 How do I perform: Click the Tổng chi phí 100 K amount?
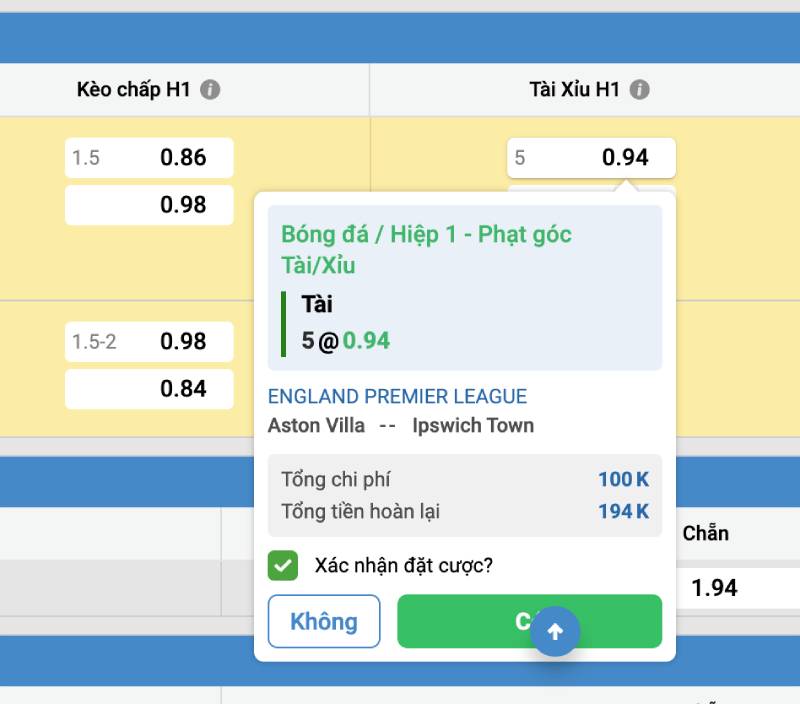coord(623,479)
